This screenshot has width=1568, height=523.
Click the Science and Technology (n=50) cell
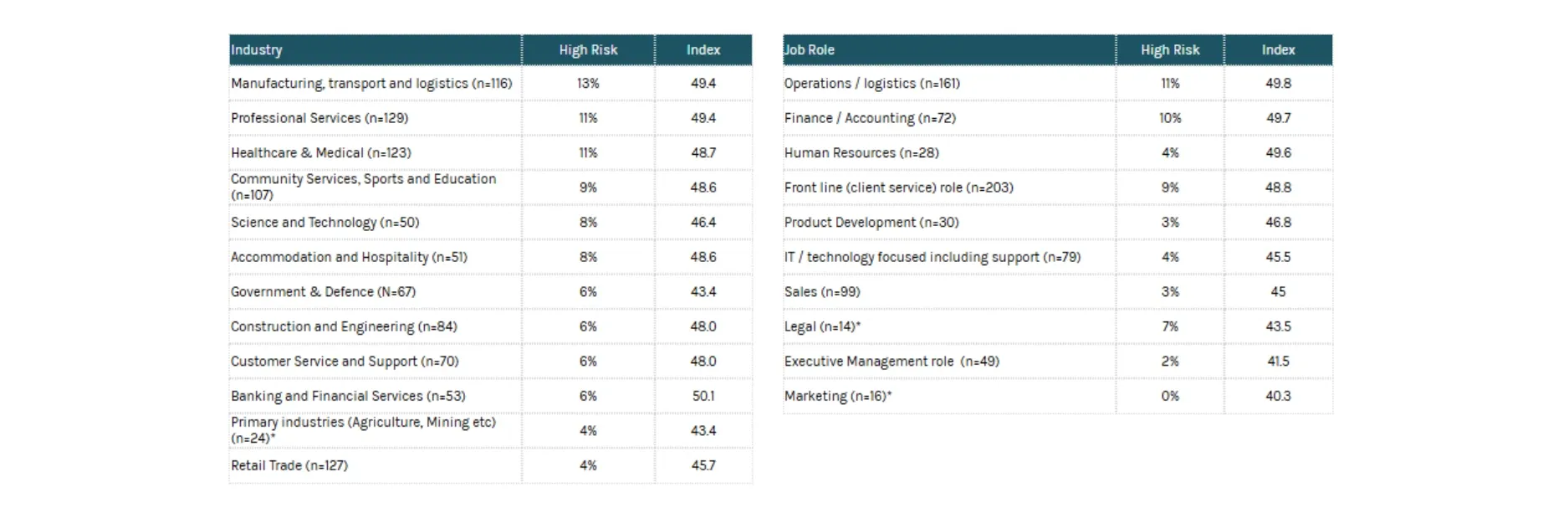coord(324,223)
